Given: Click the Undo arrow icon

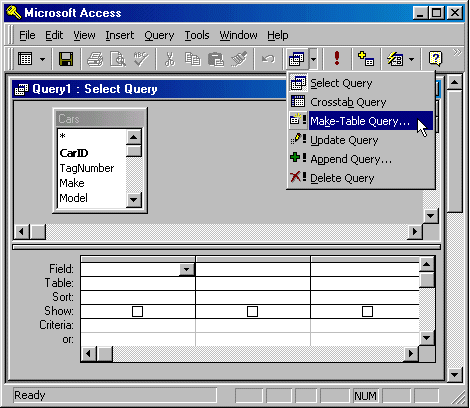Looking at the screenshot, I should coord(268,59).
